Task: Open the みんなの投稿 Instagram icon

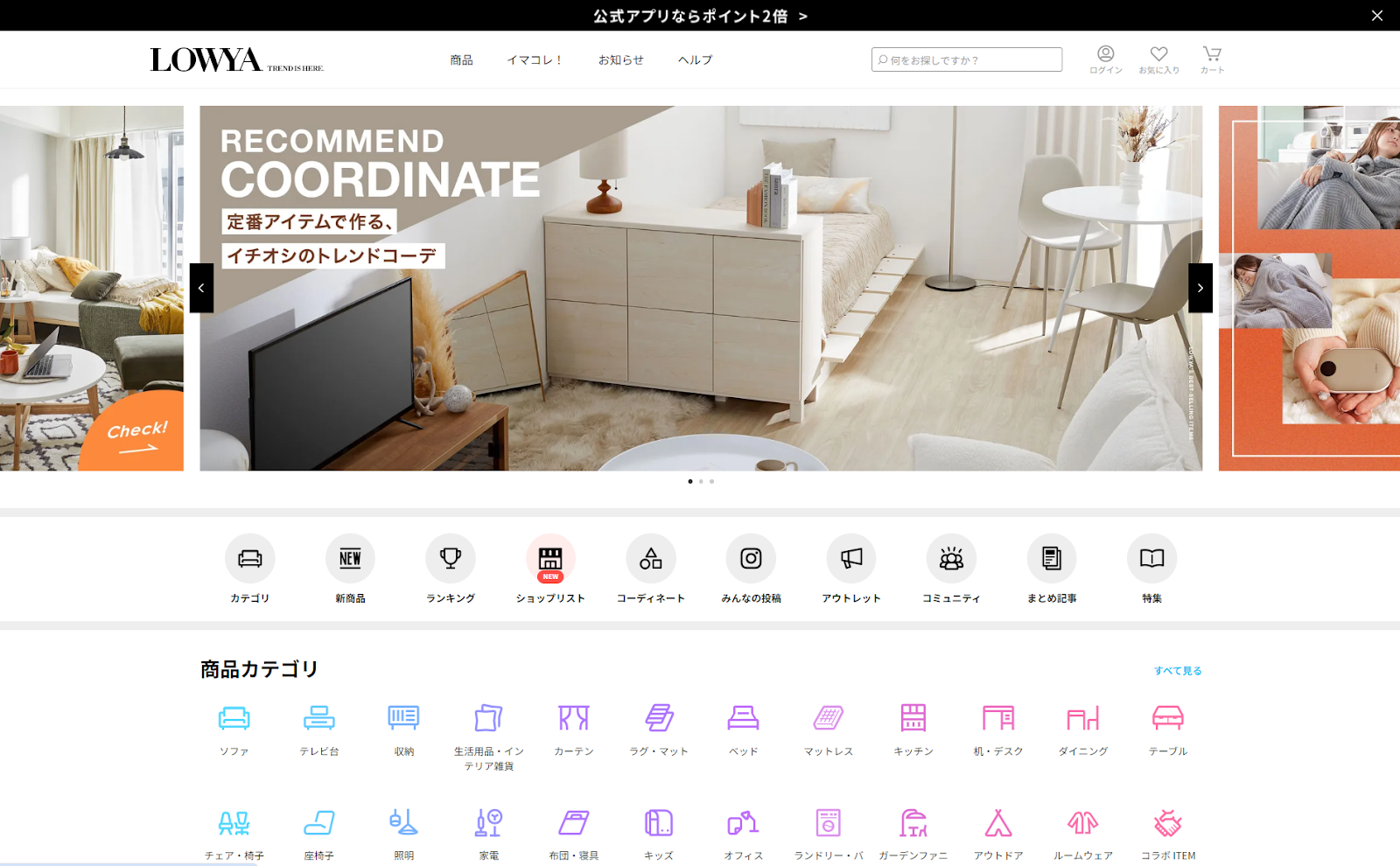Action: (751, 558)
